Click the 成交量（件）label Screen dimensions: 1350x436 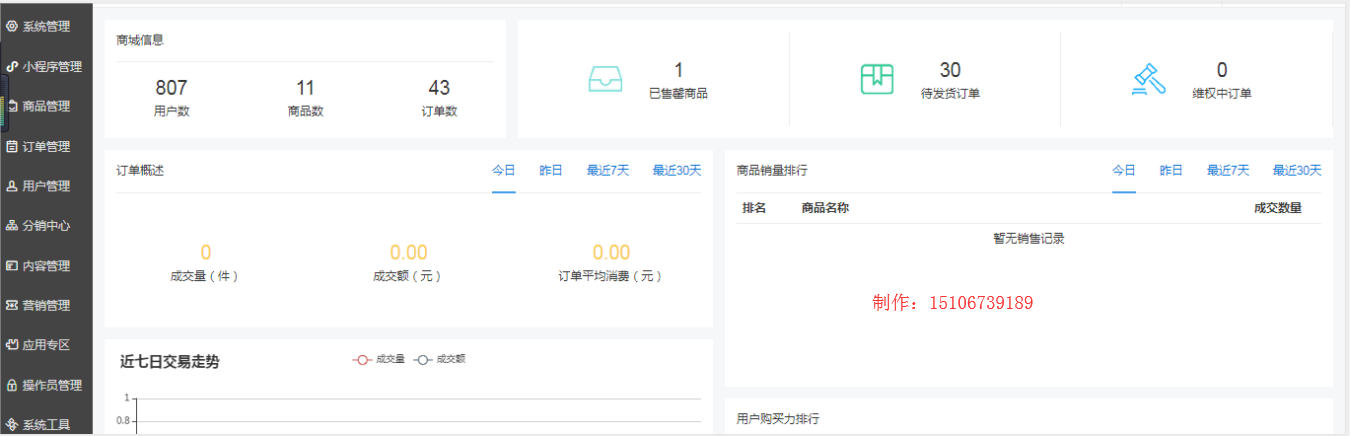click(204, 276)
